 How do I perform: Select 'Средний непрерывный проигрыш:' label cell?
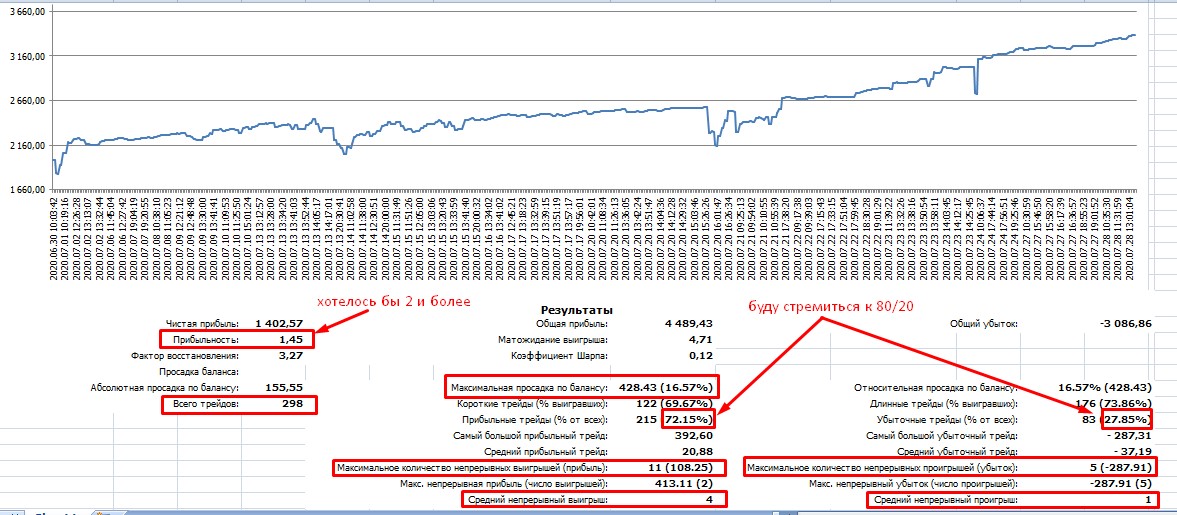[946, 499]
